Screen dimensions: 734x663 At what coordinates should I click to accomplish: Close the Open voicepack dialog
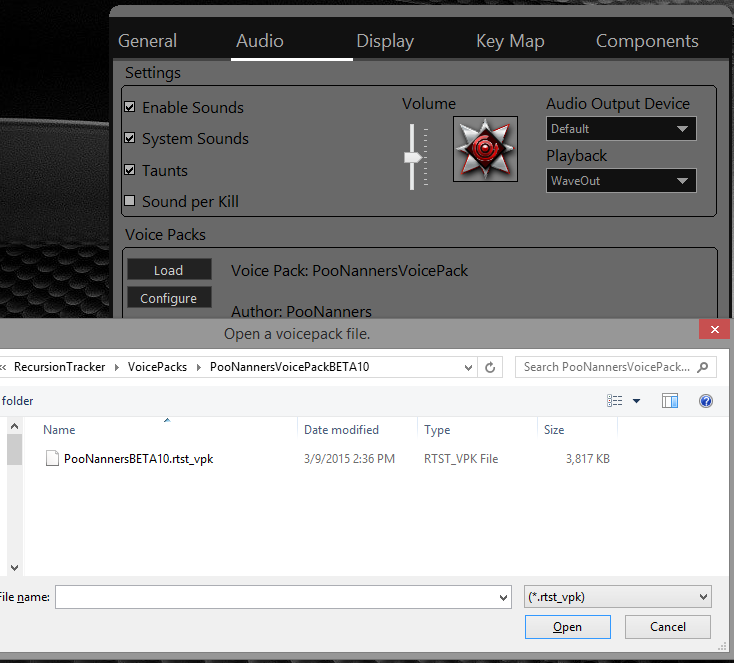[x=714, y=330]
